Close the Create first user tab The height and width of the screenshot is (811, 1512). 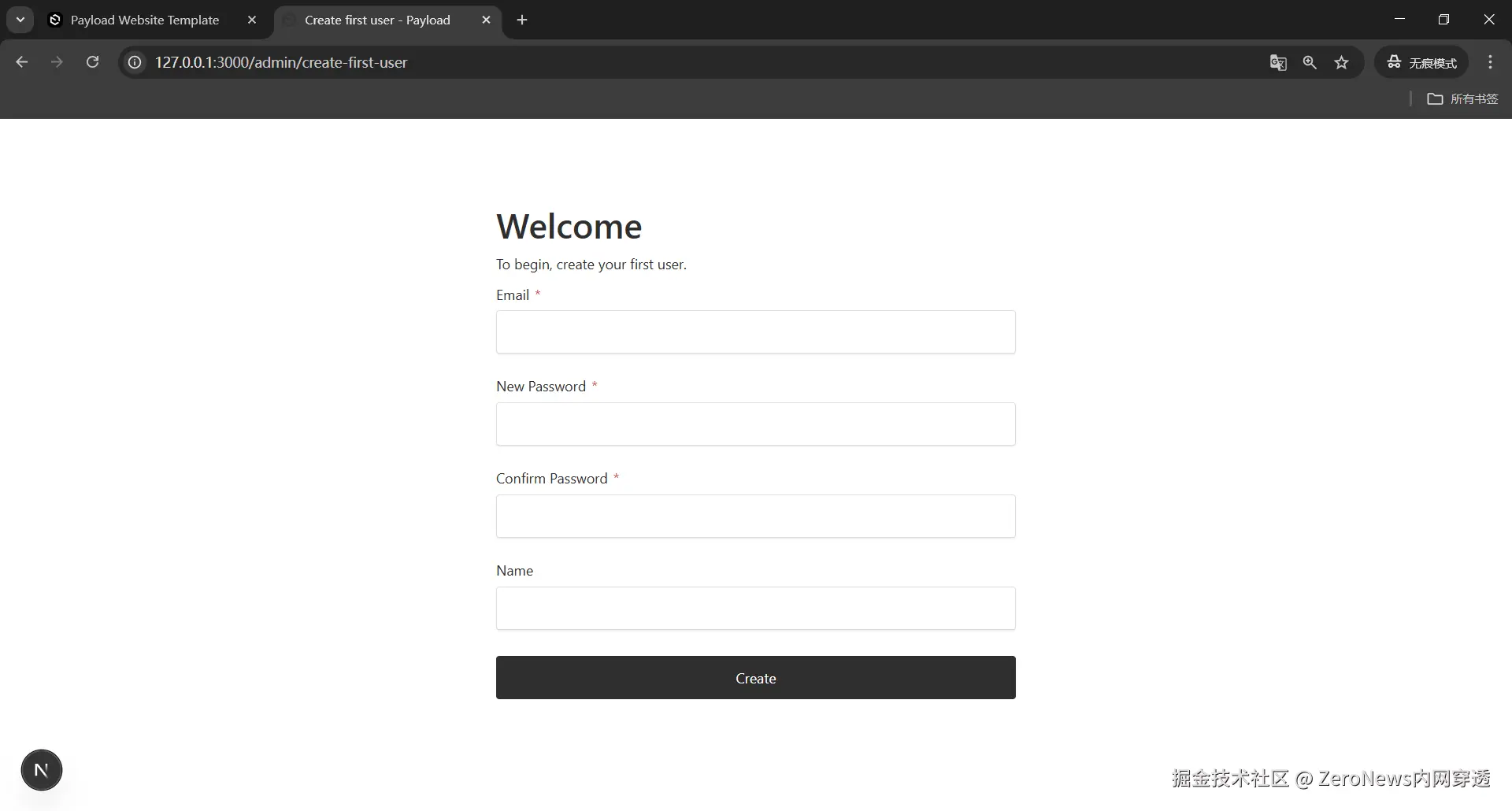[486, 20]
